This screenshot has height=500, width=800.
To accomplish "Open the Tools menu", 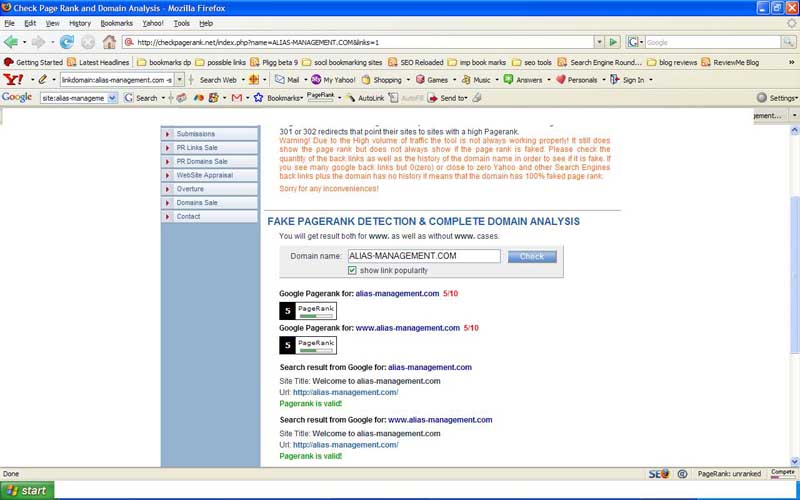I will click(x=181, y=23).
